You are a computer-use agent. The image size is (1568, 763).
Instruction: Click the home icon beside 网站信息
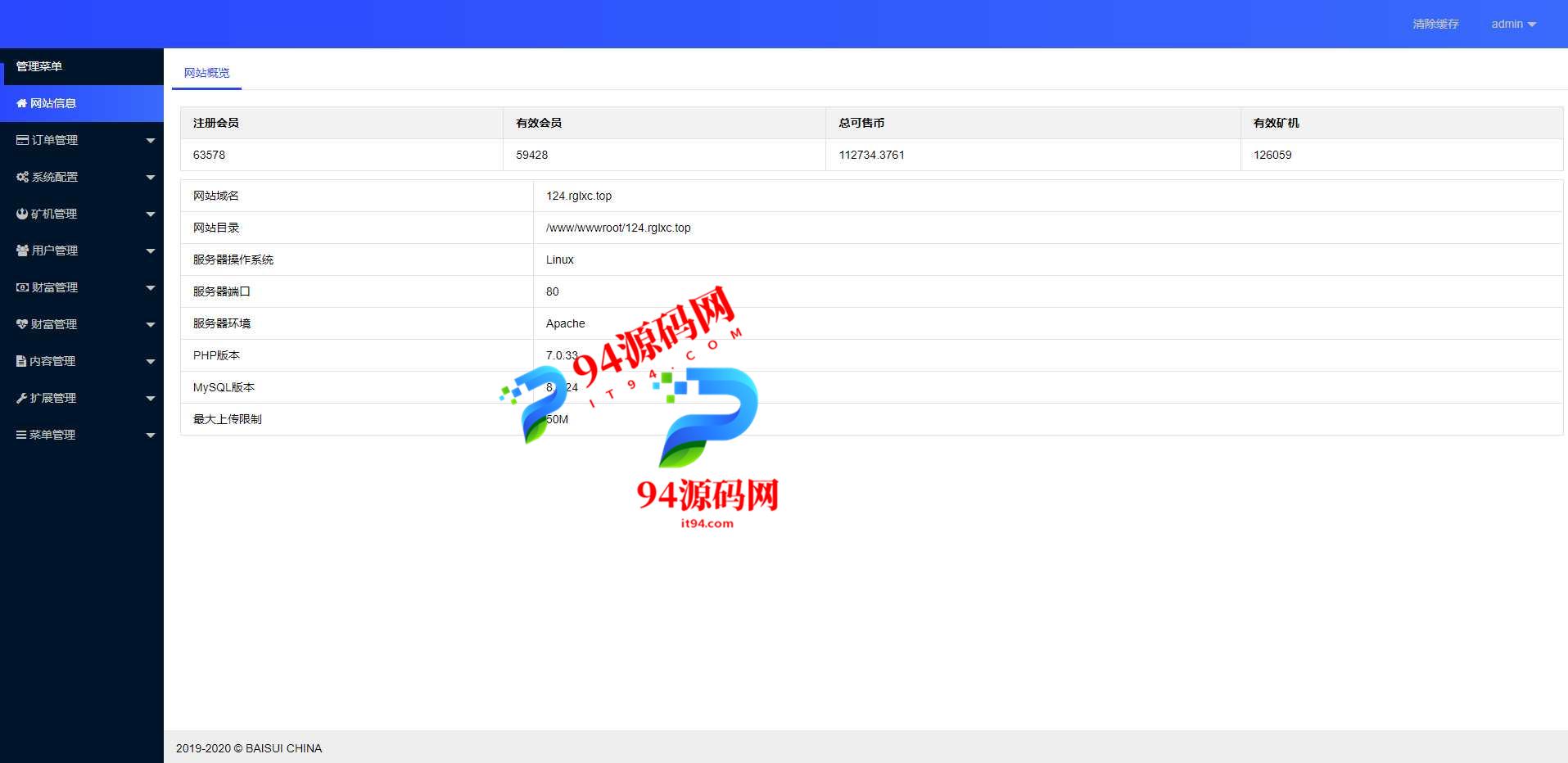click(x=22, y=103)
